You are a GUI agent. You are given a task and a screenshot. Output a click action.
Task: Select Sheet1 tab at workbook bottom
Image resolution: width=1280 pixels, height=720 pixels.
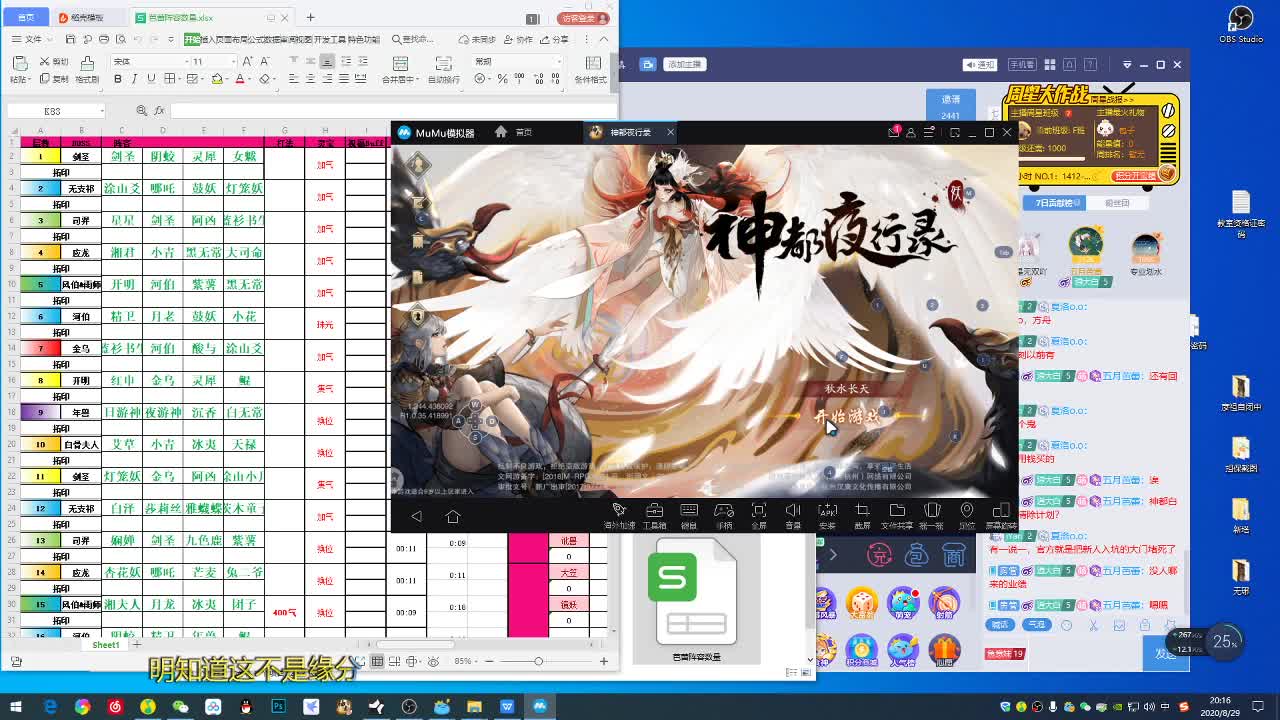(106, 645)
